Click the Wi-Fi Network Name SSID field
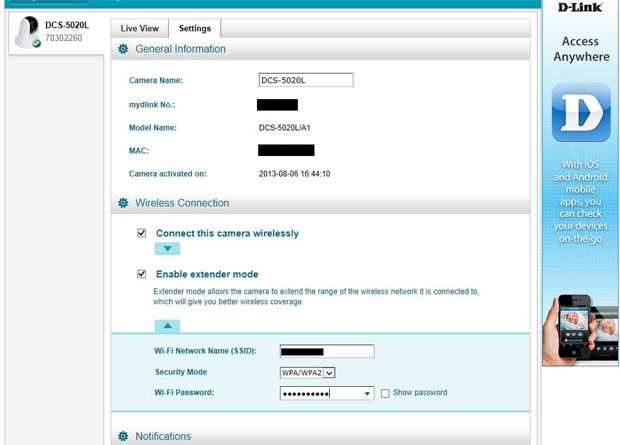This screenshot has height=445, width=620. click(x=327, y=351)
